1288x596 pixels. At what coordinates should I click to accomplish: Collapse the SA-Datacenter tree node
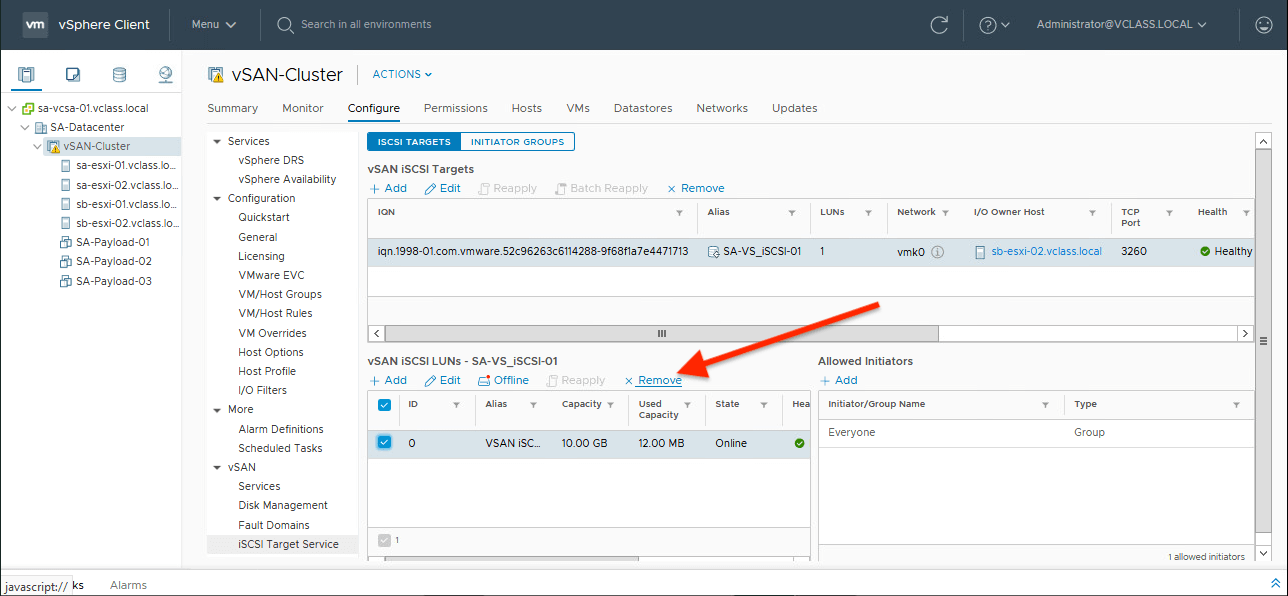click(x=24, y=127)
